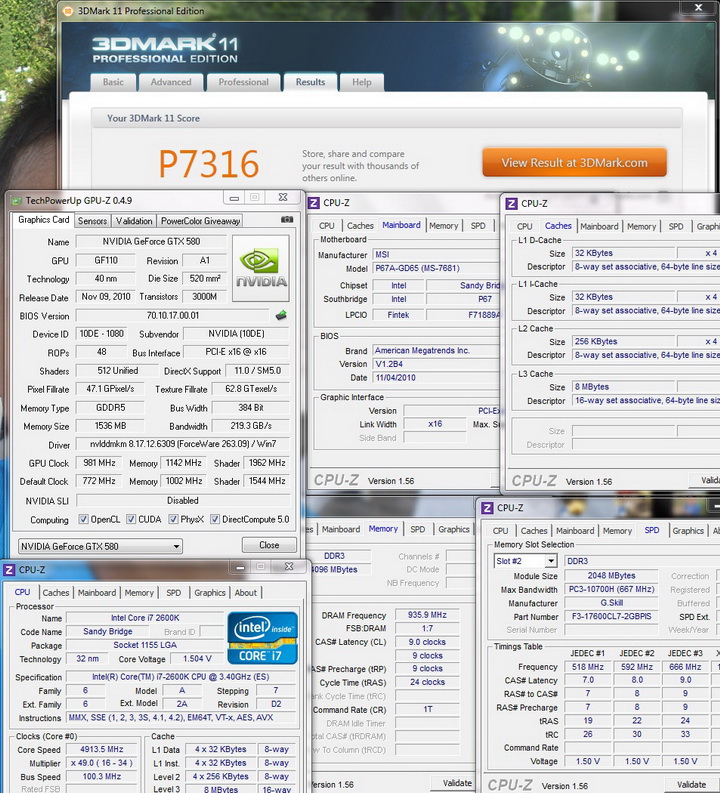The image size is (720, 793).
Task: Open the Help tab in 3DMark
Action: point(362,82)
